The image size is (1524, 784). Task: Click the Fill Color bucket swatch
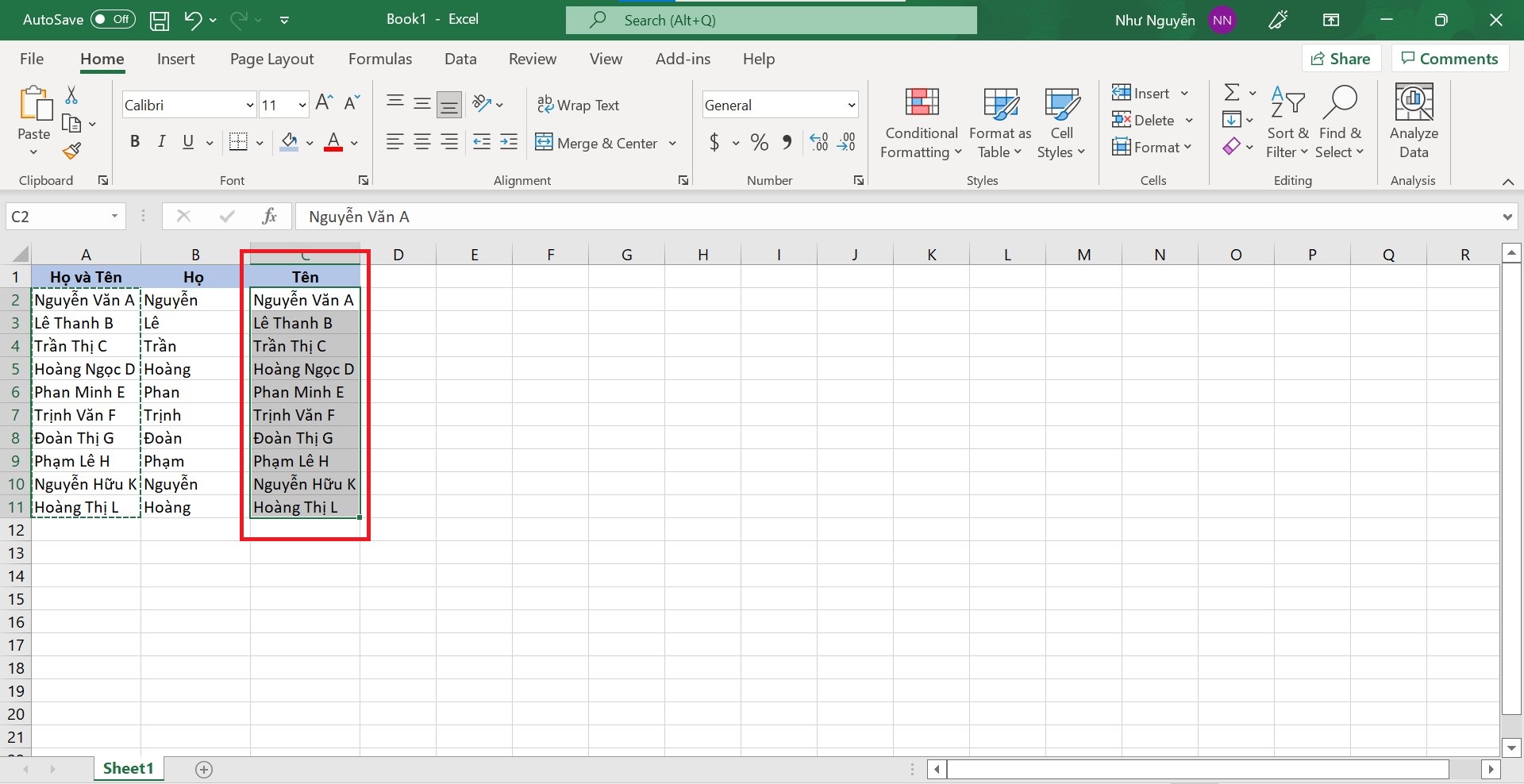click(289, 142)
